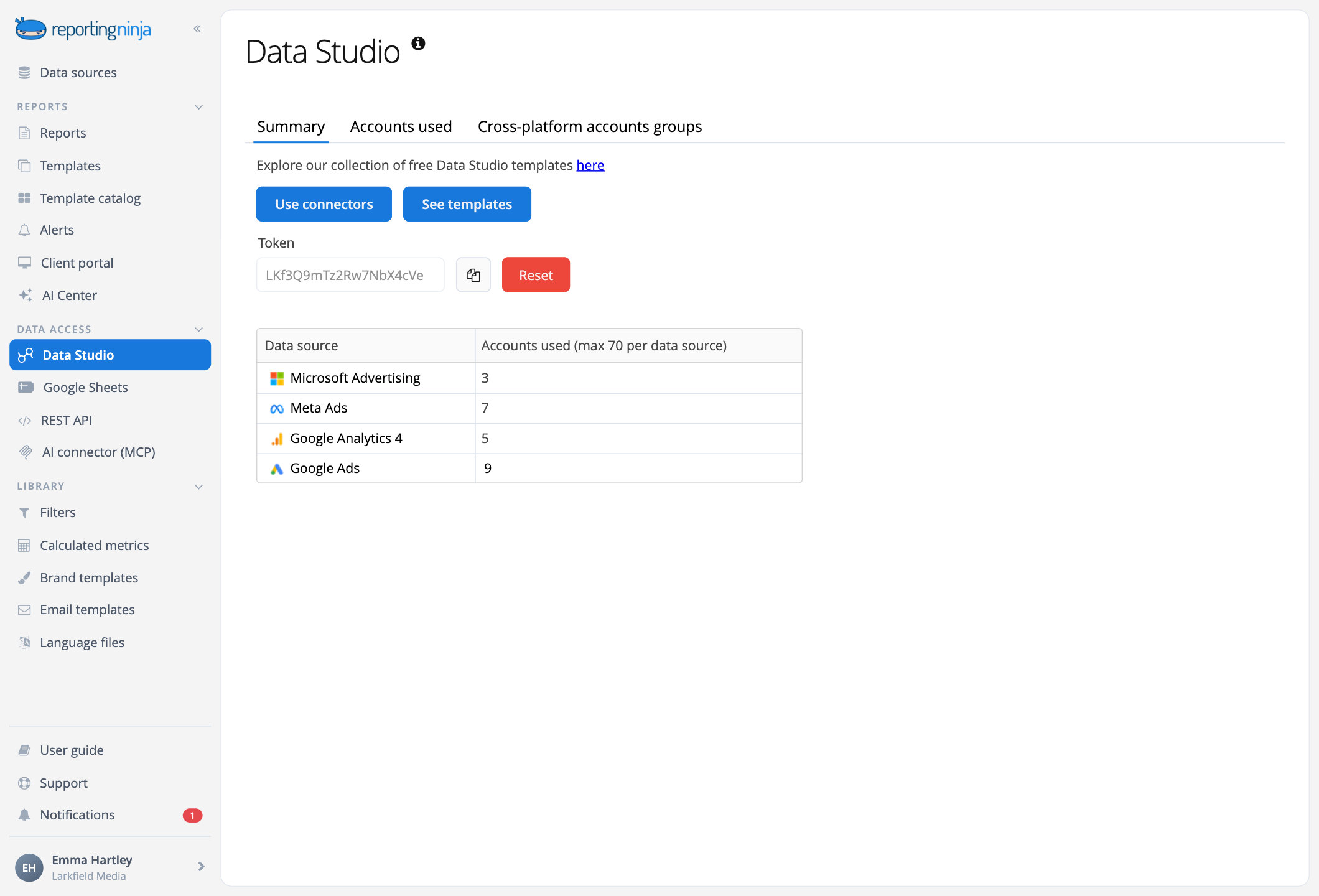Switch to the Accounts used tab
The width and height of the screenshot is (1319, 896).
coord(401,127)
